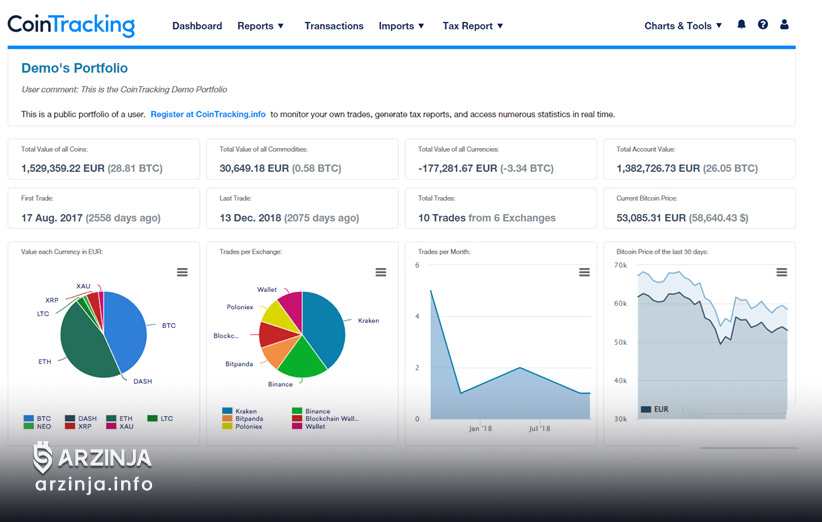This screenshot has width=822, height=522.
Task: Toggle NEO legend entry in currency chart
Action: (x=37, y=427)
